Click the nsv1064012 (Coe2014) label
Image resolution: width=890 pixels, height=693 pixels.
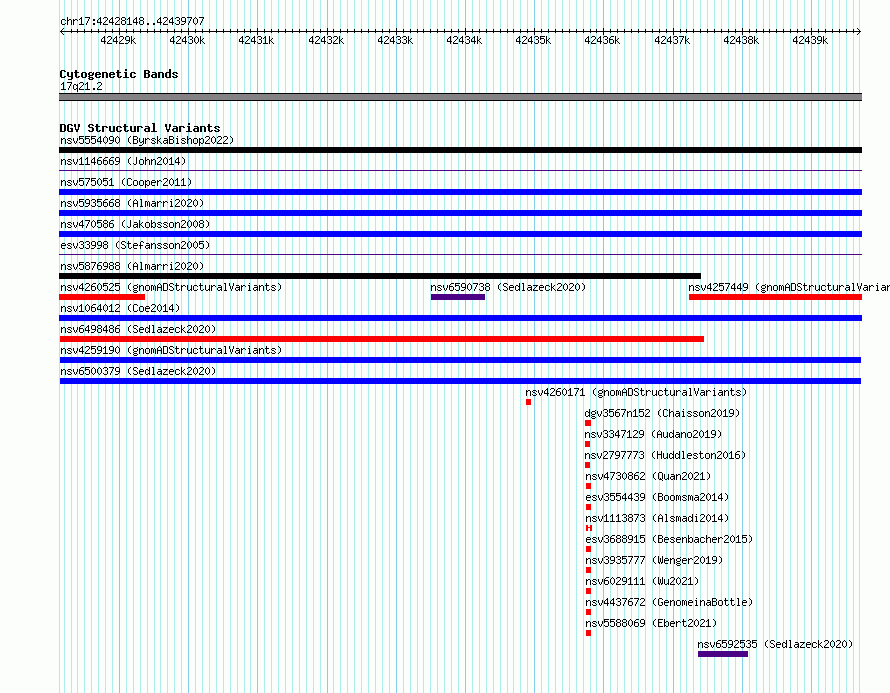click(120, 308)
